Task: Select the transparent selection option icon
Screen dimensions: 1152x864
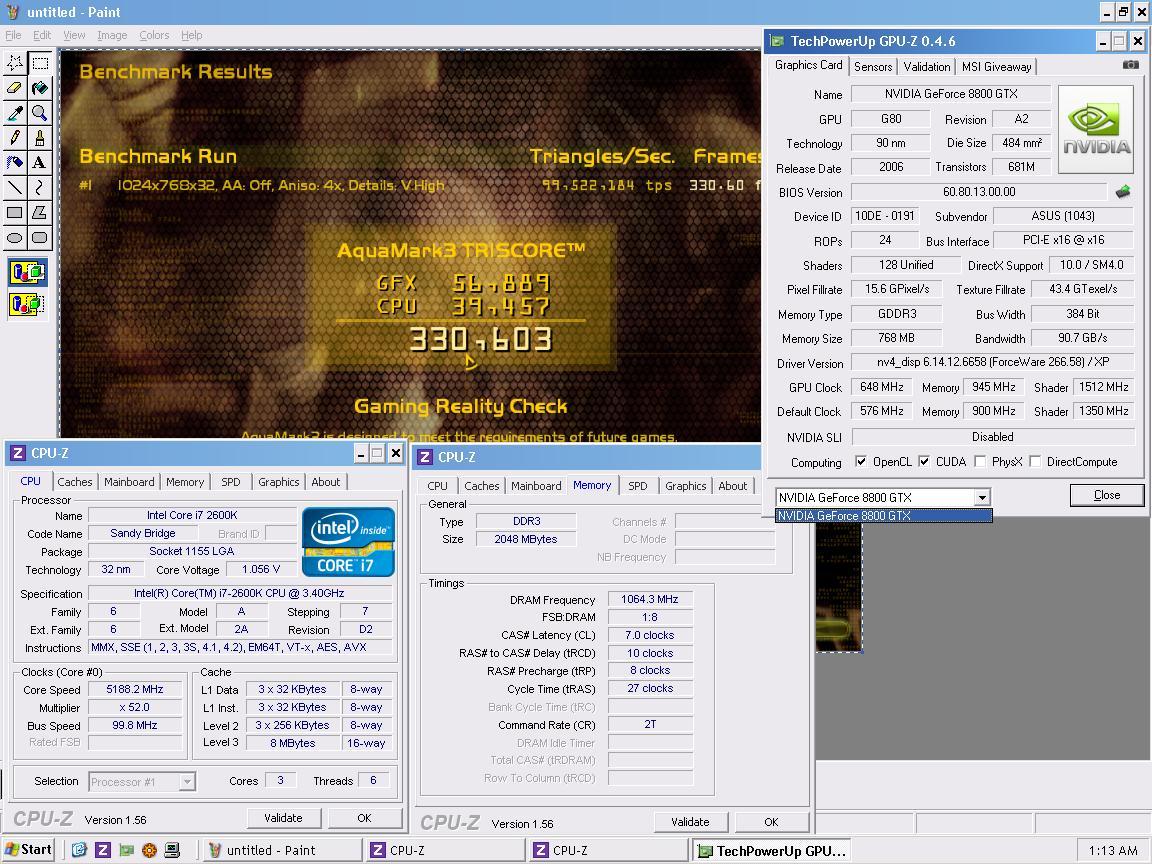Action: [28, 303]
